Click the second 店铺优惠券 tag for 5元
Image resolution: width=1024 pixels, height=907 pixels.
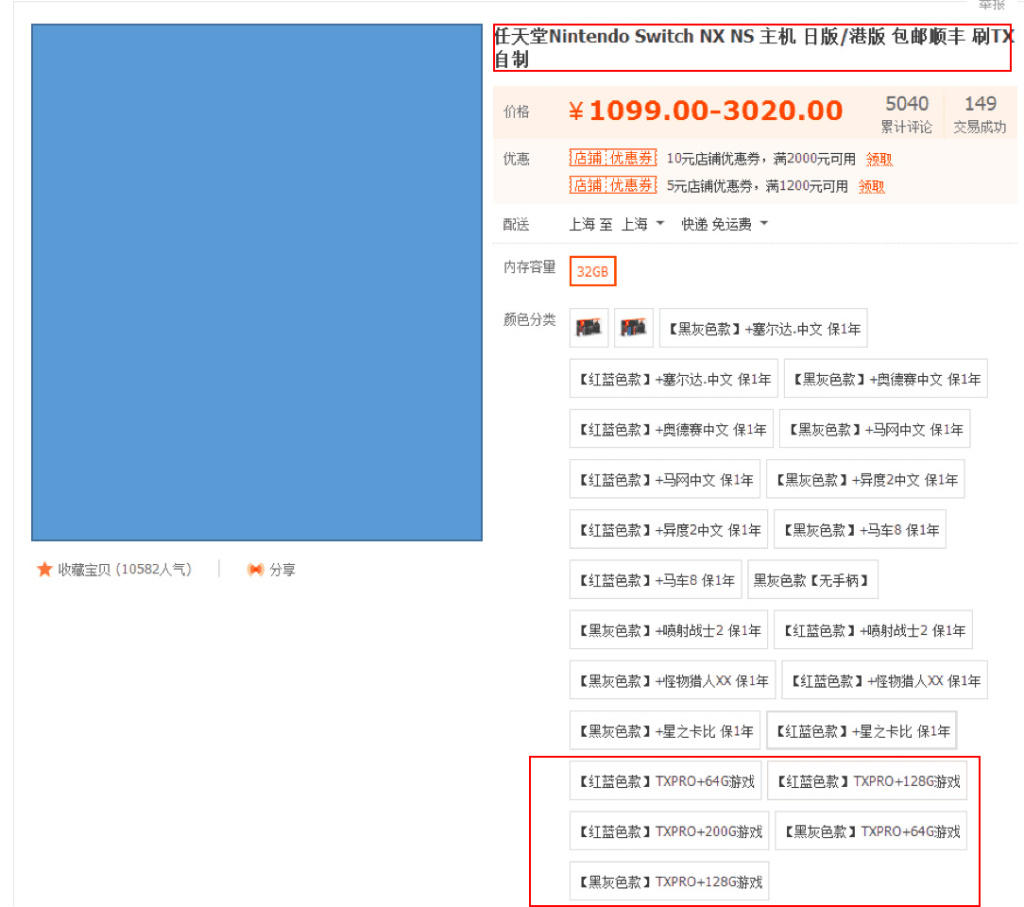tap(613, 185)
